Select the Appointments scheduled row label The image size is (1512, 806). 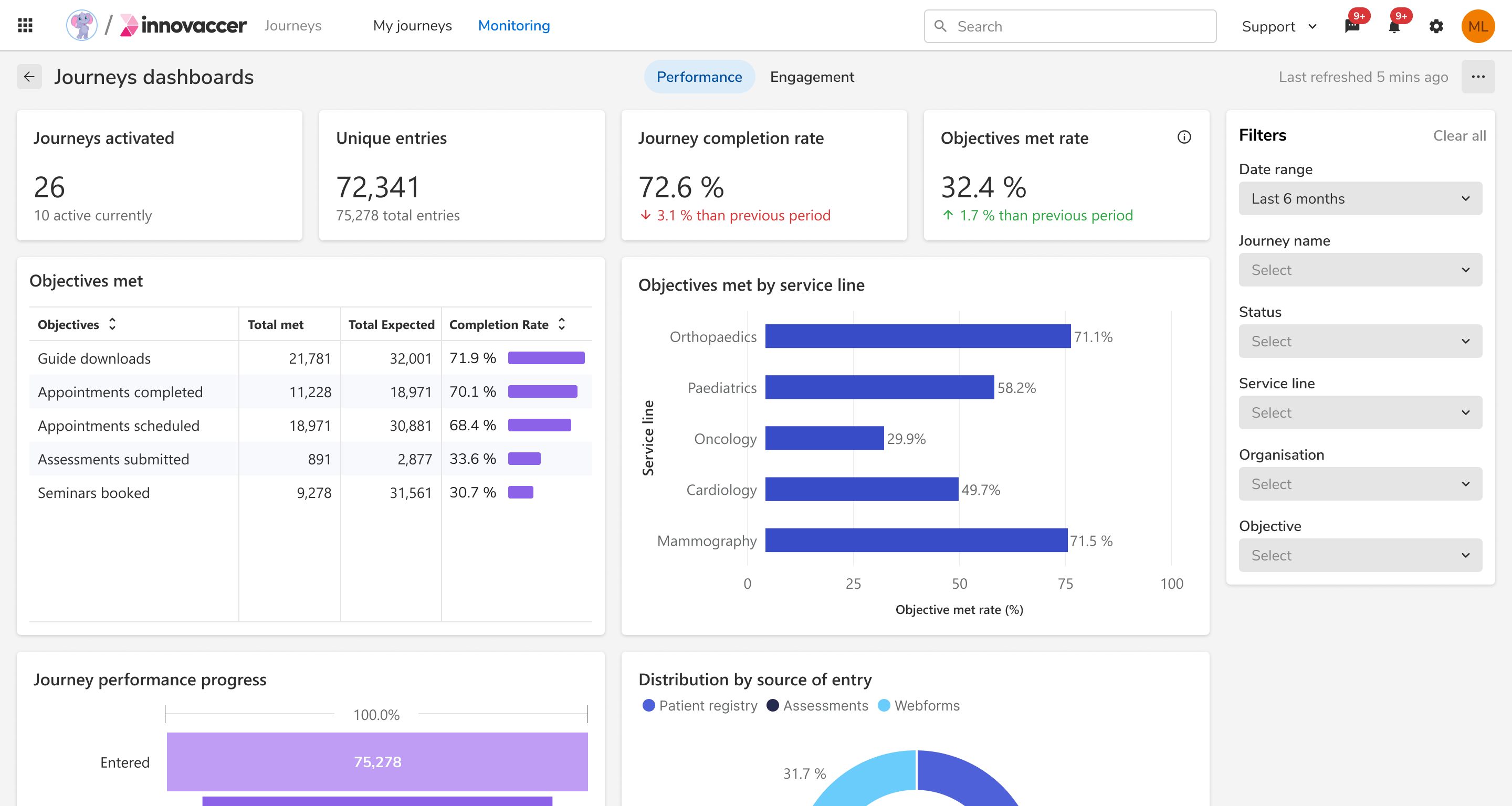pyautogui.click(x=119, y=425)
